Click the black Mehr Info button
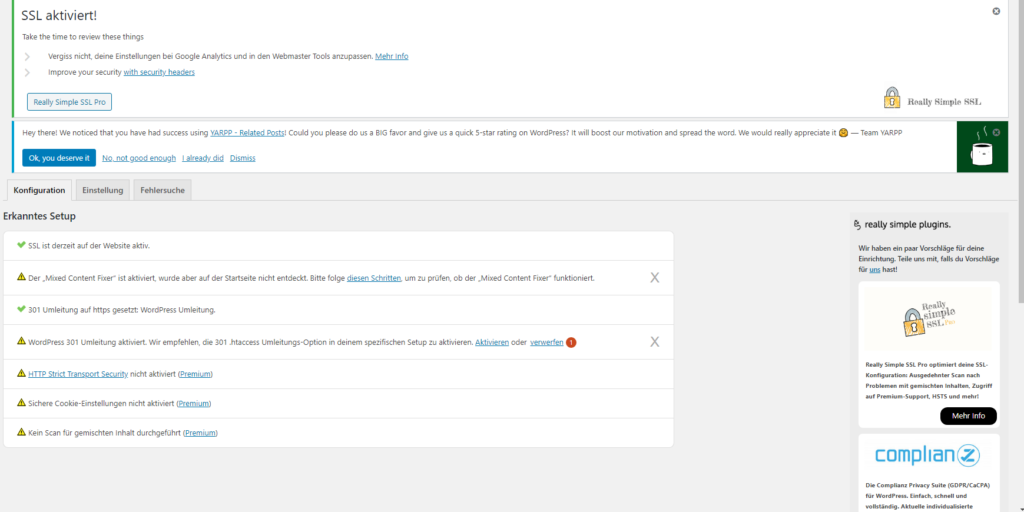Screen dimensions: 1024x512 pos(968,416)
